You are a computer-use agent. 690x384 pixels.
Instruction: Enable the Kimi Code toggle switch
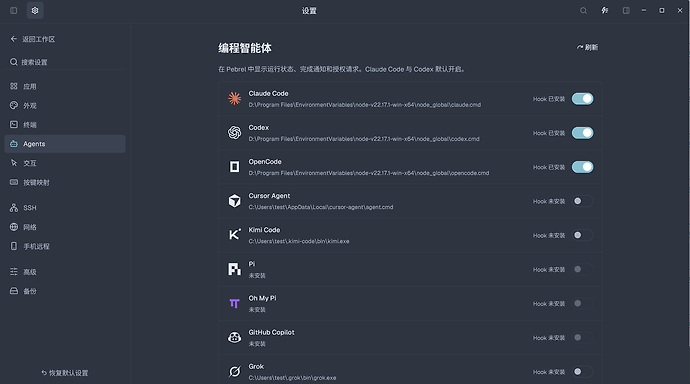pos(582,235)
